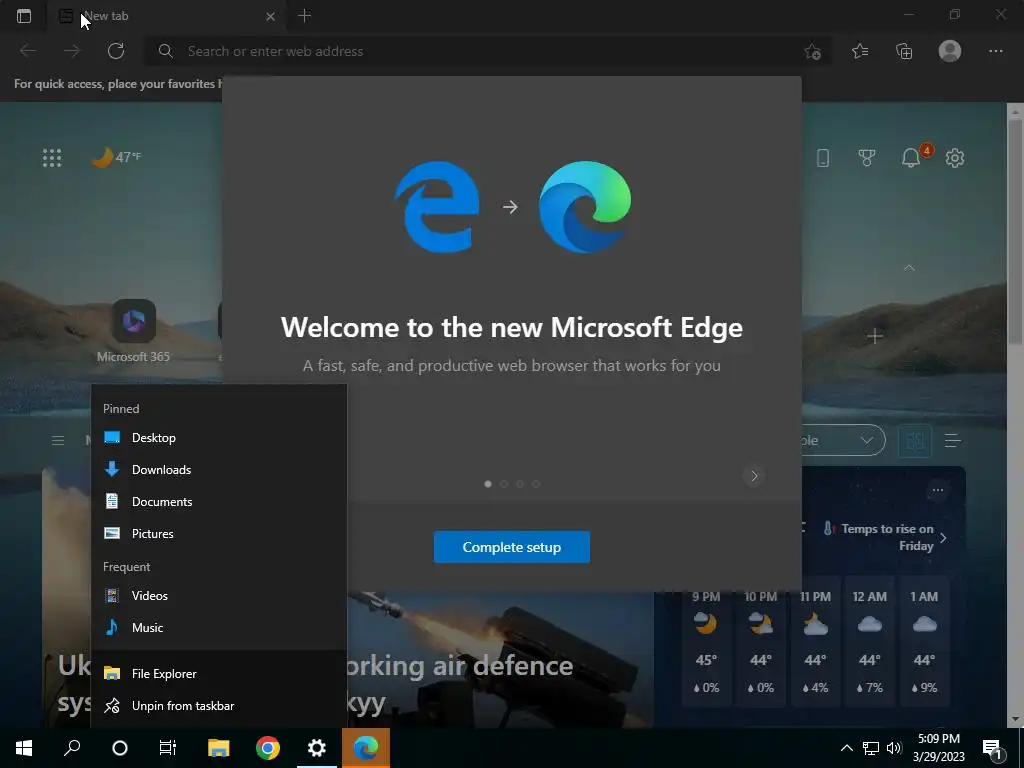Click the browser forward arrow

72,51
